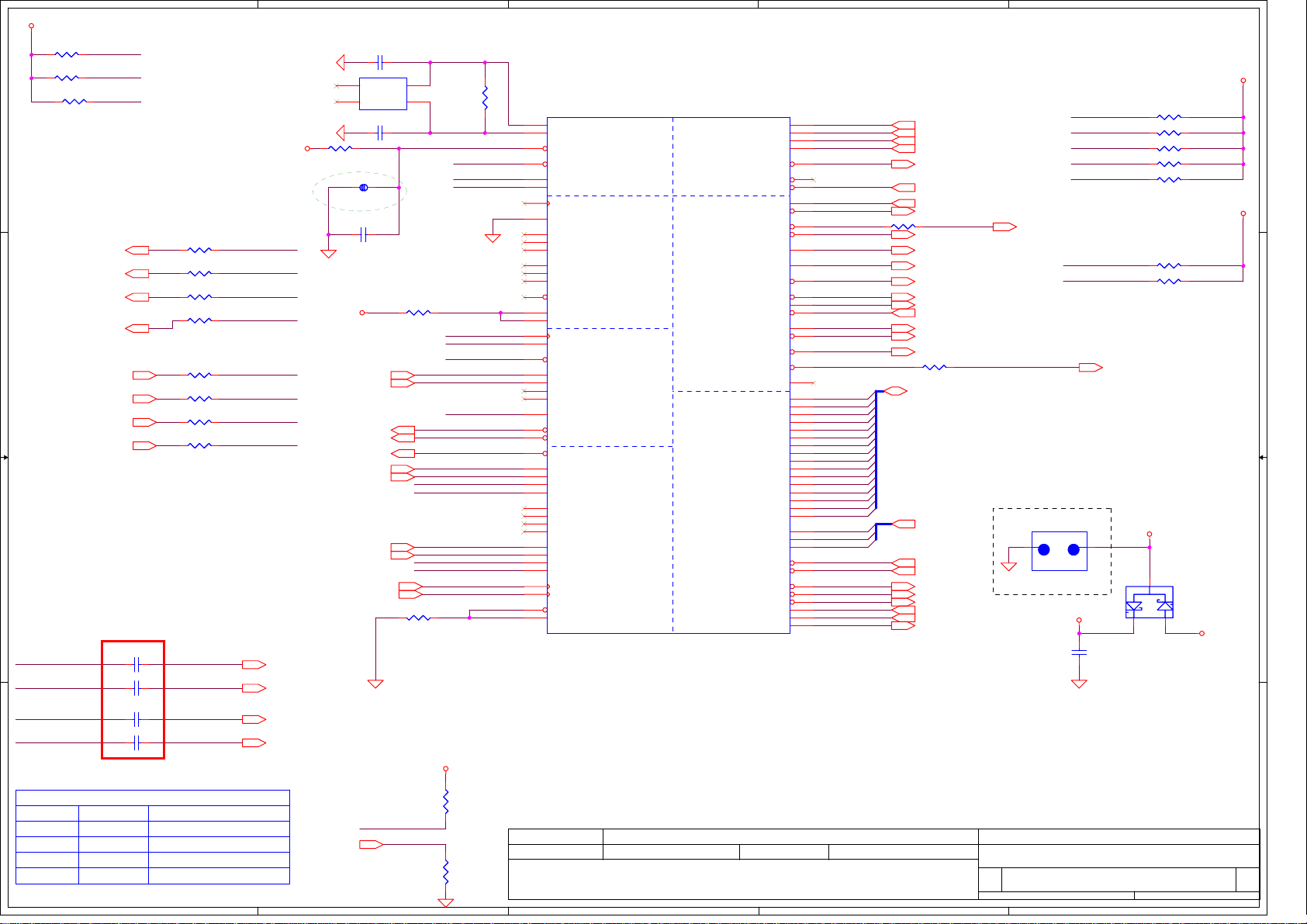Image resolution: width=1307 pixels, height=924 pixels.
Task: Click power circle above the five-resistor group
Action: 1243,81
